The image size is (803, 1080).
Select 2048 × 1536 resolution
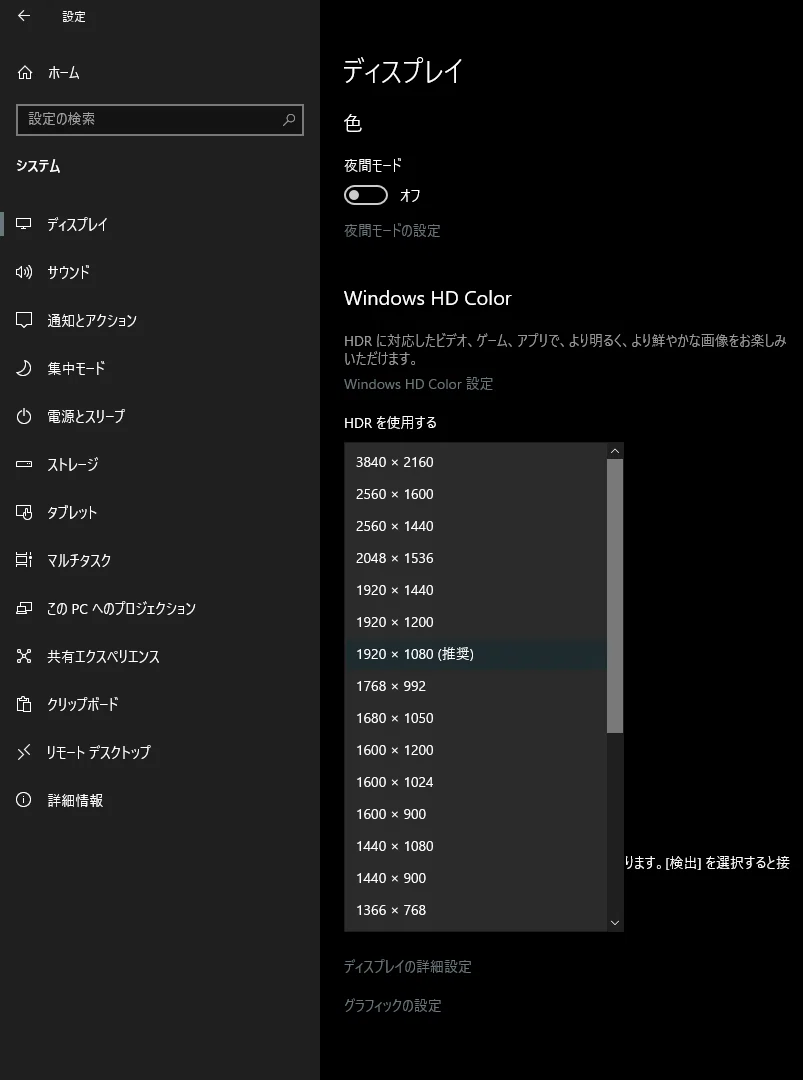coord(476,558)
